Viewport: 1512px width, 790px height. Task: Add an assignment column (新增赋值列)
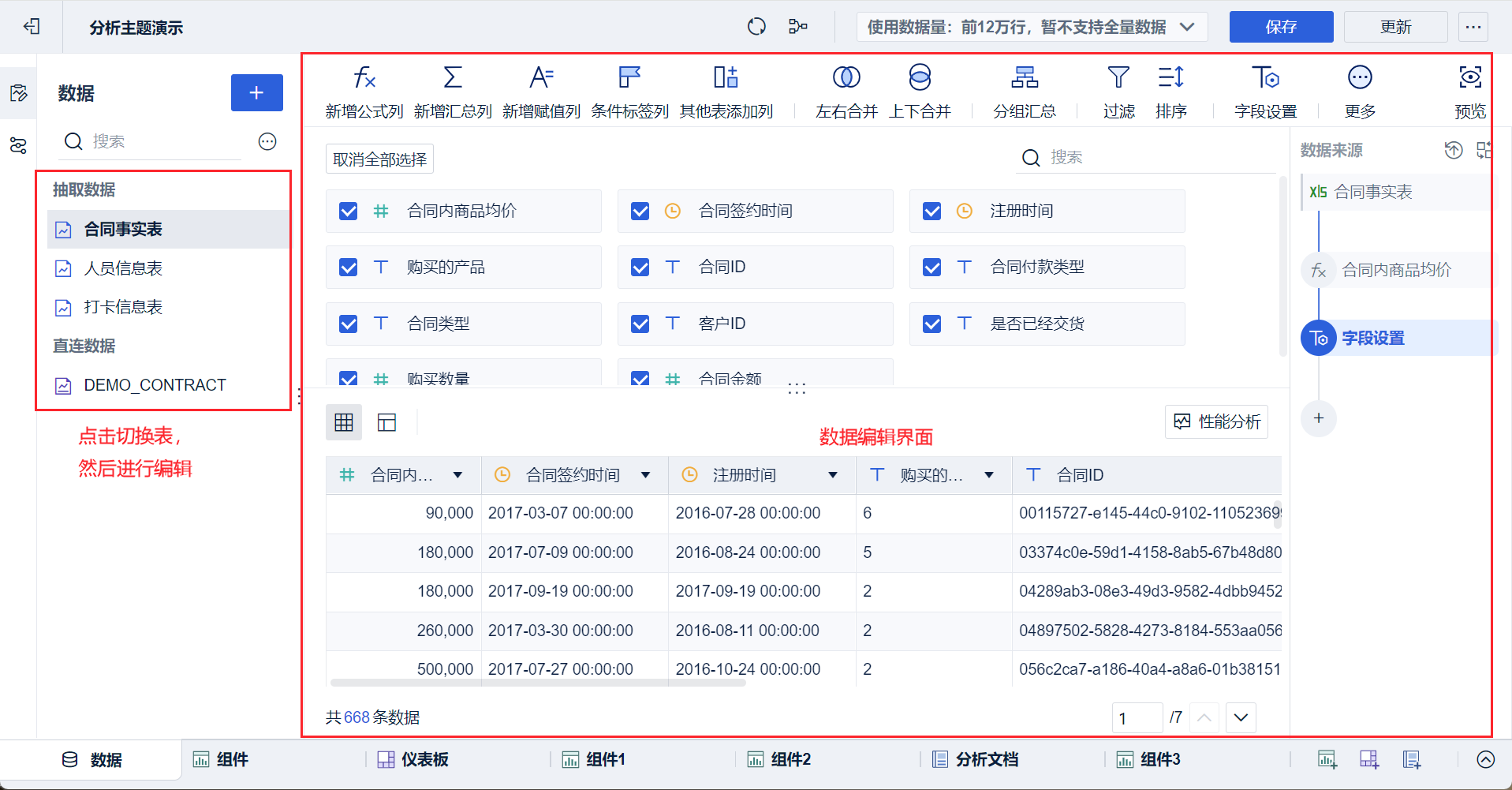point(541,92)
